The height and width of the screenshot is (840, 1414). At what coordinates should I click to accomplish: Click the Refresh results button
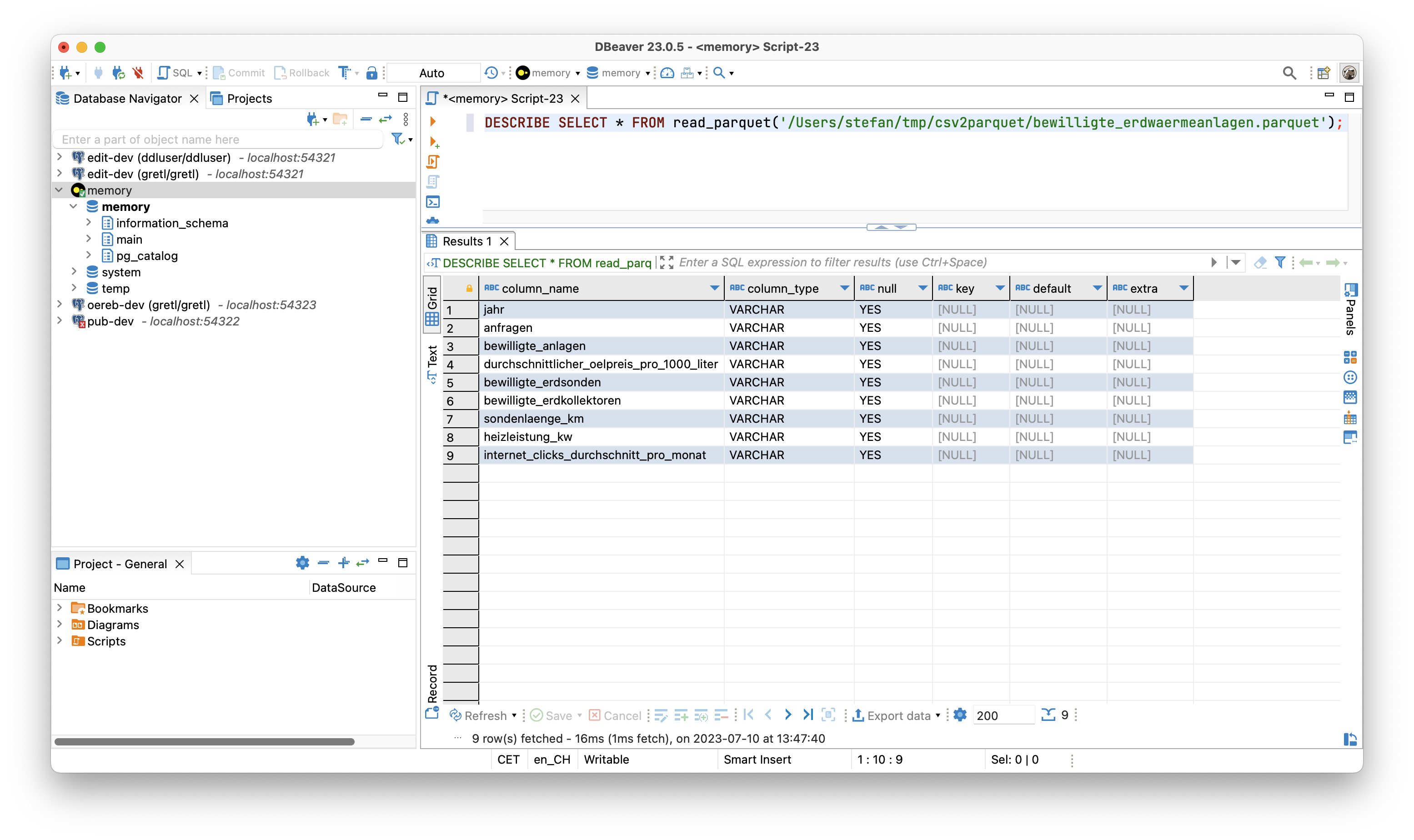pos(478,715)
